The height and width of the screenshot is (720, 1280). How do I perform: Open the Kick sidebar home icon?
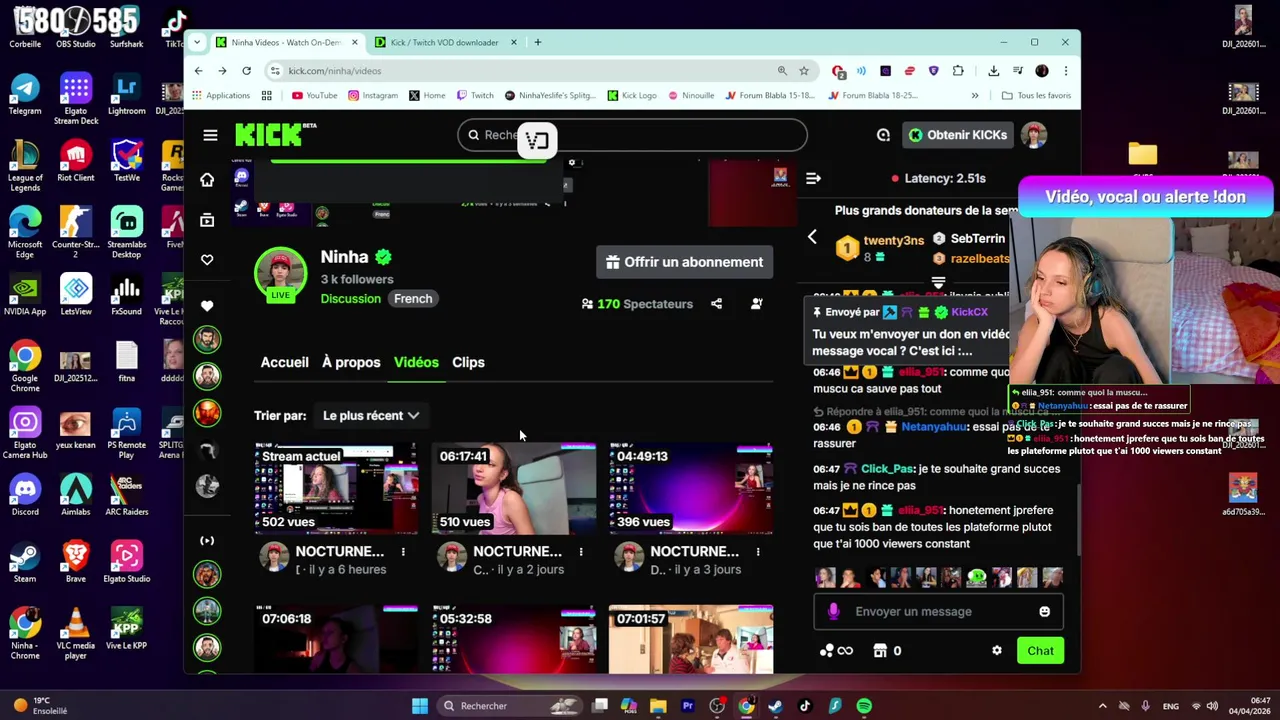click(207, 179)
